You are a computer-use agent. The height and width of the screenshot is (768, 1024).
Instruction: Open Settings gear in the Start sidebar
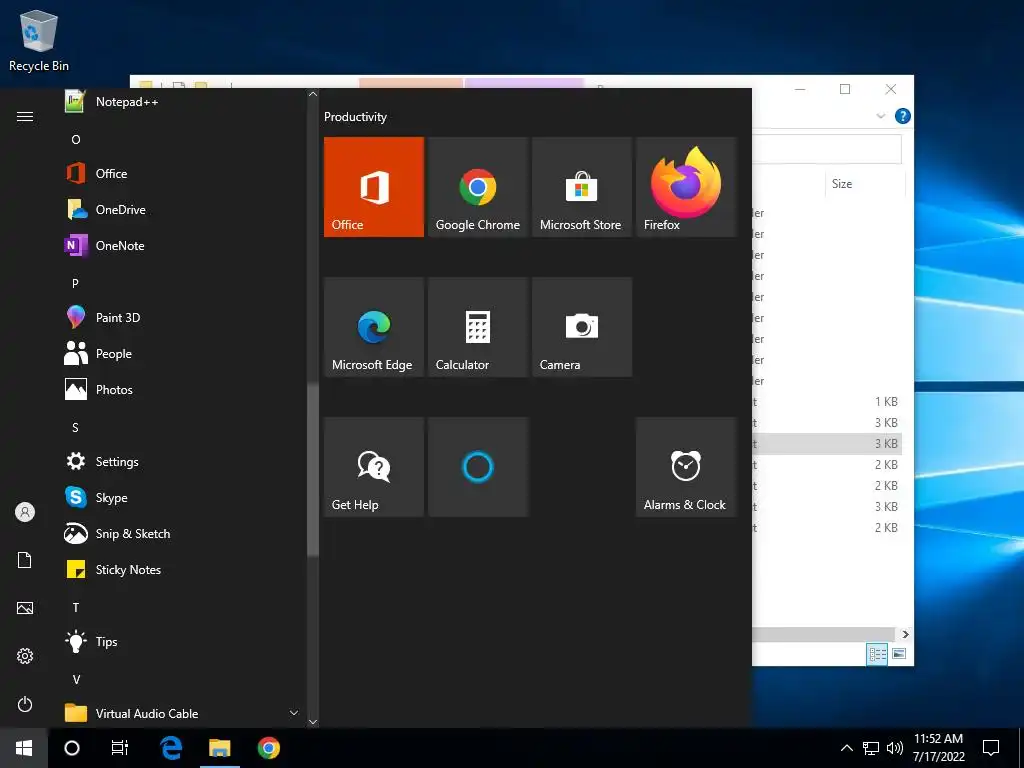[25, 656]
